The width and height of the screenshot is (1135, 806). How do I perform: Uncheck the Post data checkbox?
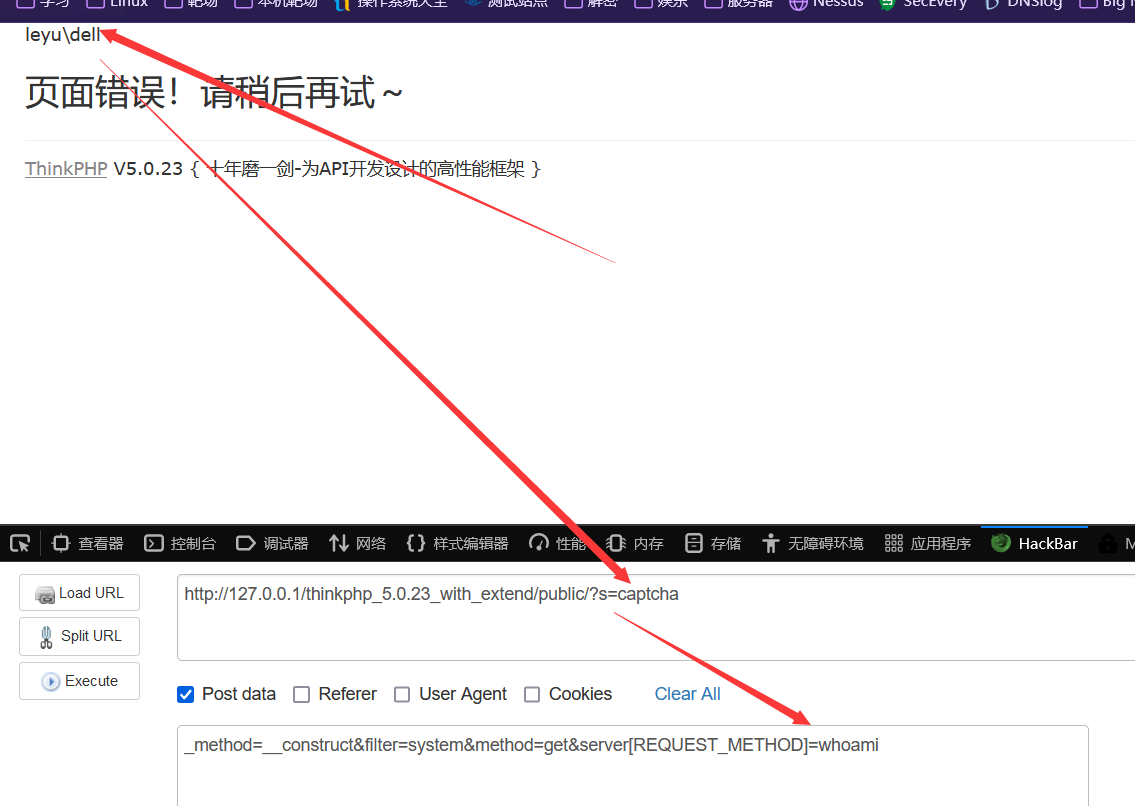point(185,694)
